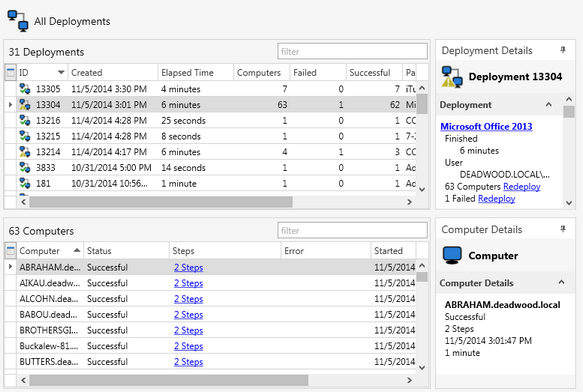
Task: Sort by Successful column header
Action: pos(374,73)
